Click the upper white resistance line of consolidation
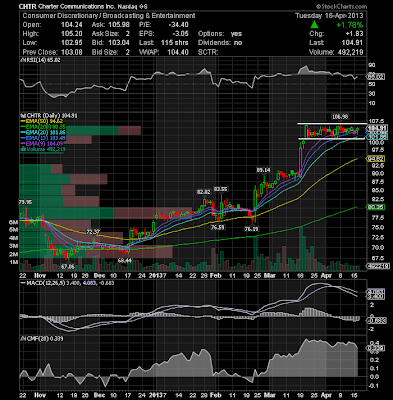The height and width of the screenshot is (400, 393). coord(331,124)
